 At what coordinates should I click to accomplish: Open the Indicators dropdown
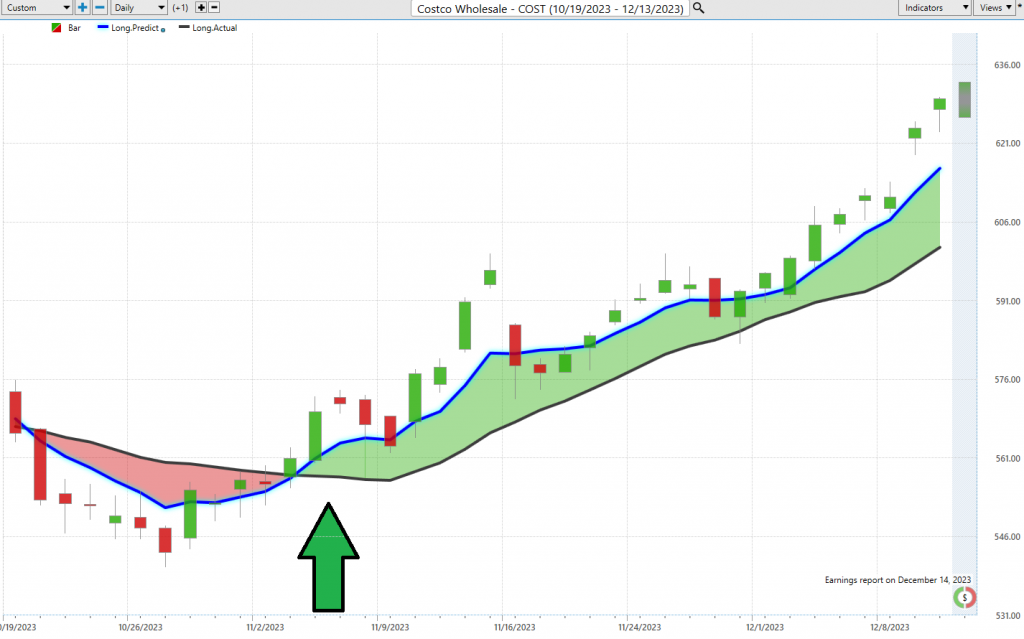[x=935, y=8]
